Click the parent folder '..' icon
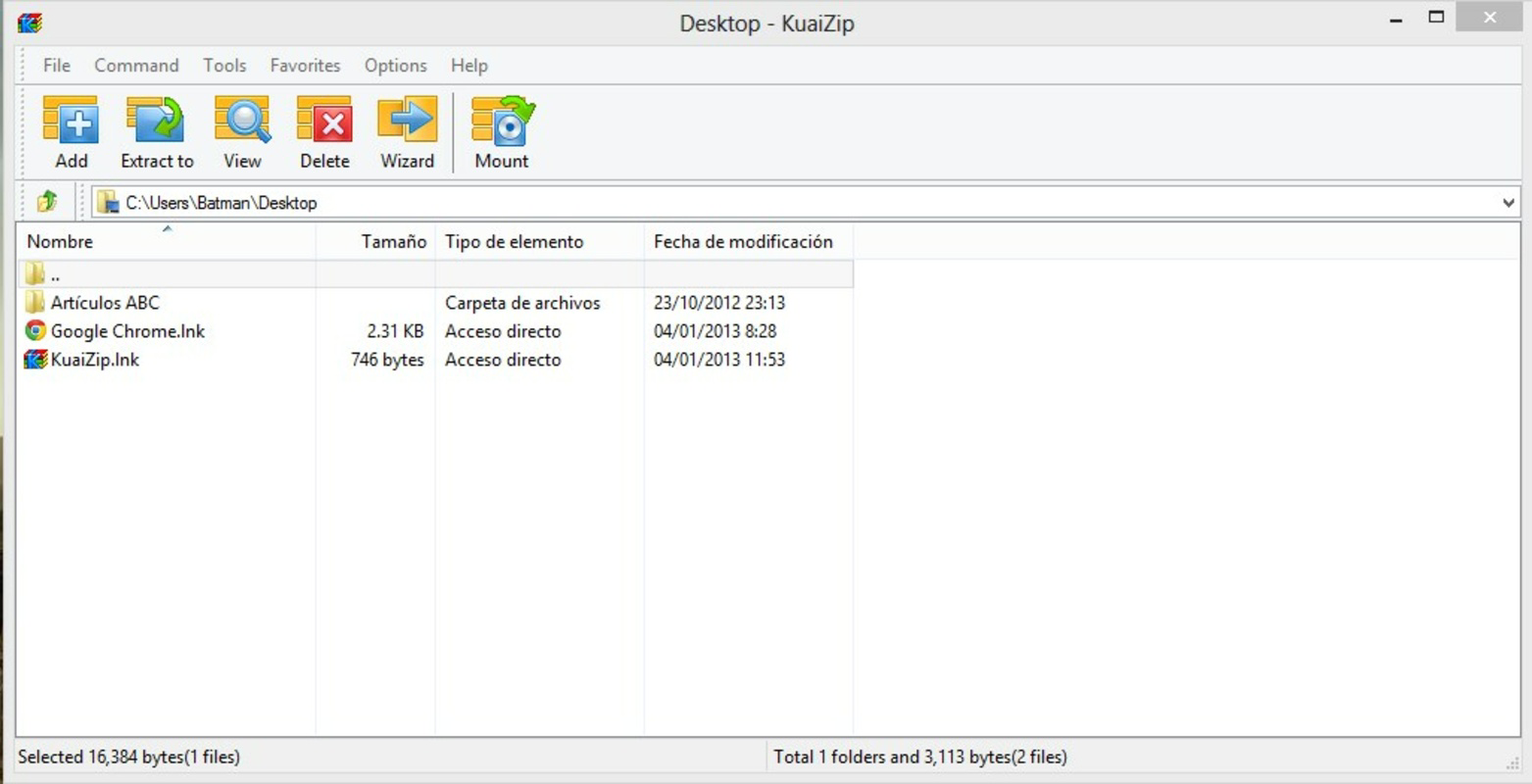Image resolution: width=1532 pixels, height=784 pixels. [35, 273]
